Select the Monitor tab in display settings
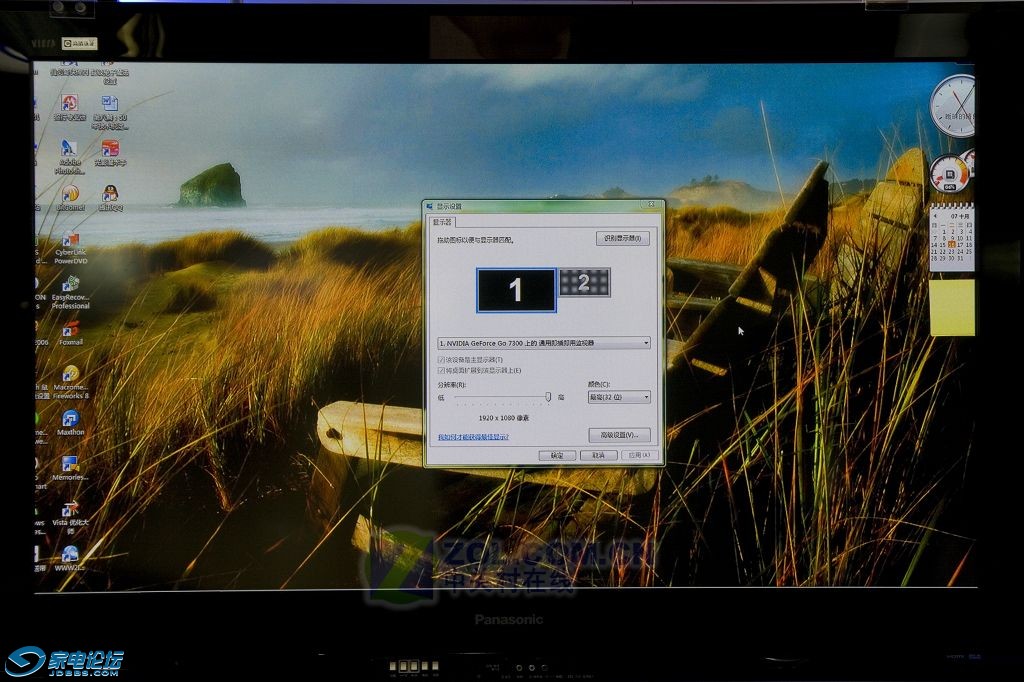This screenshot has height=682, width=1024. pos(442,222)
